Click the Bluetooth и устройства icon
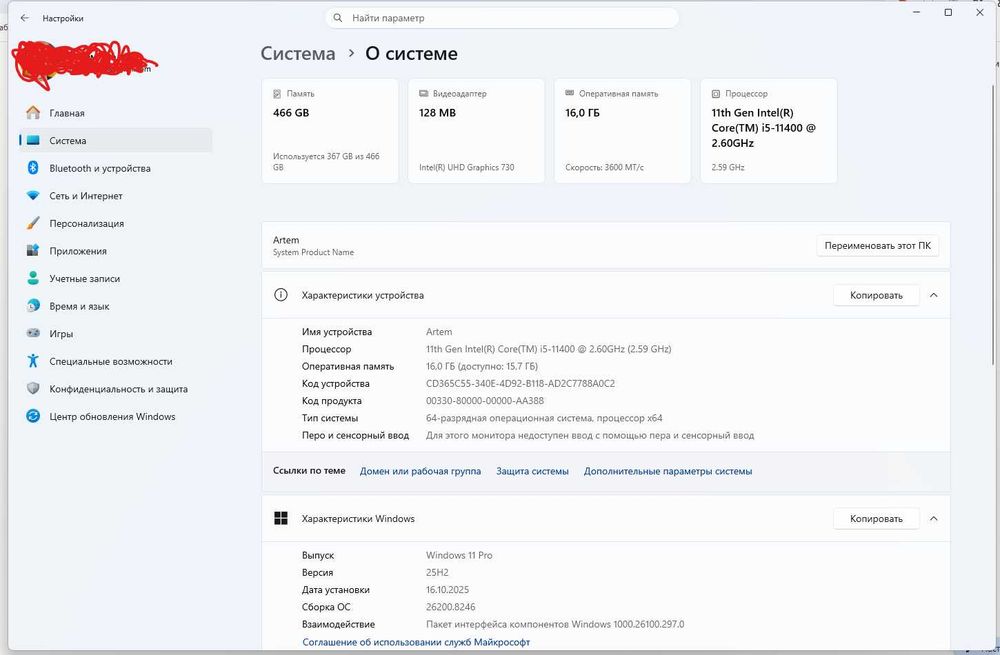This screenshot has height=655, width=1000. click(x=33, y=168)
